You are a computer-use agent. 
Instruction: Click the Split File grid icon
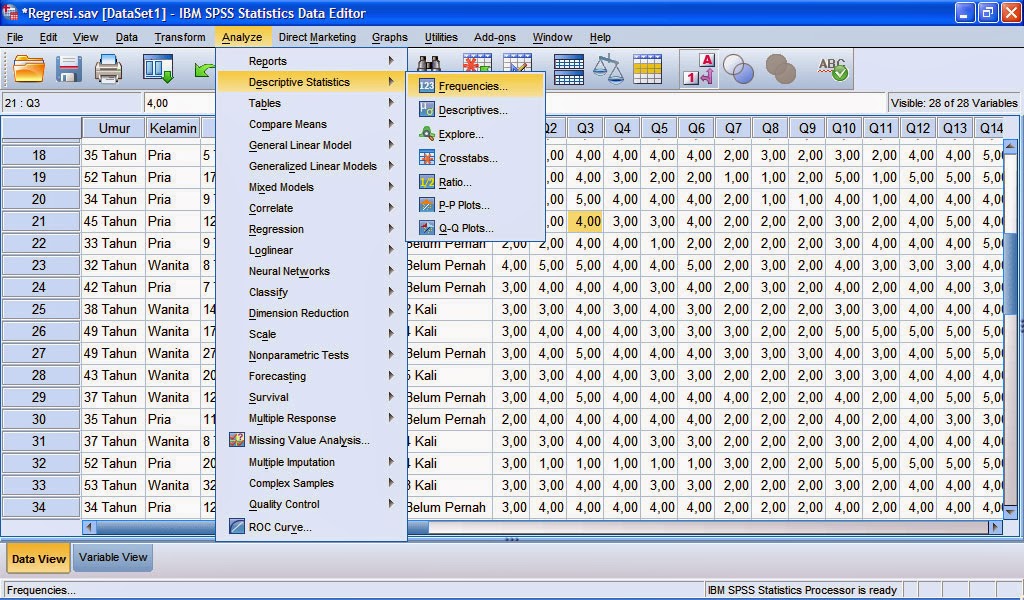coord(569,69)
